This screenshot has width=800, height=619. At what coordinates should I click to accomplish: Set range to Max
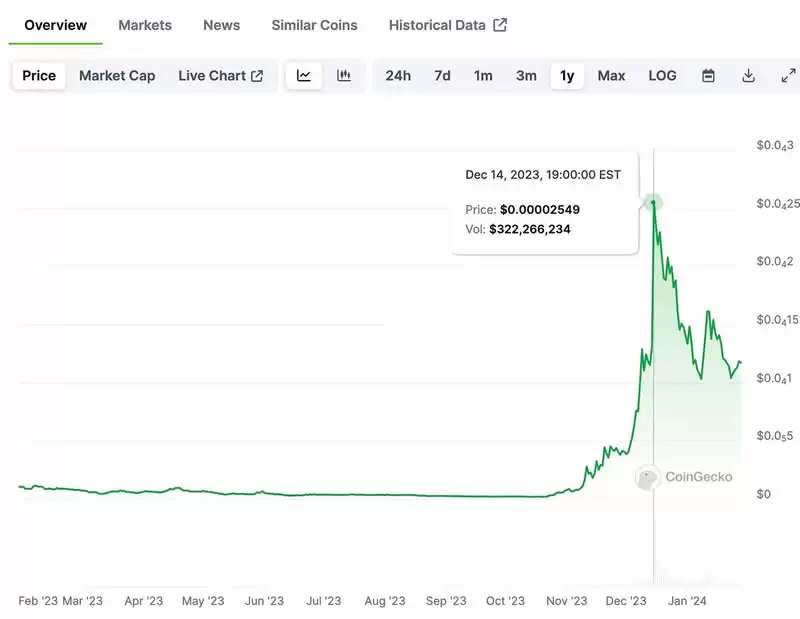click(x=611, y=76)
